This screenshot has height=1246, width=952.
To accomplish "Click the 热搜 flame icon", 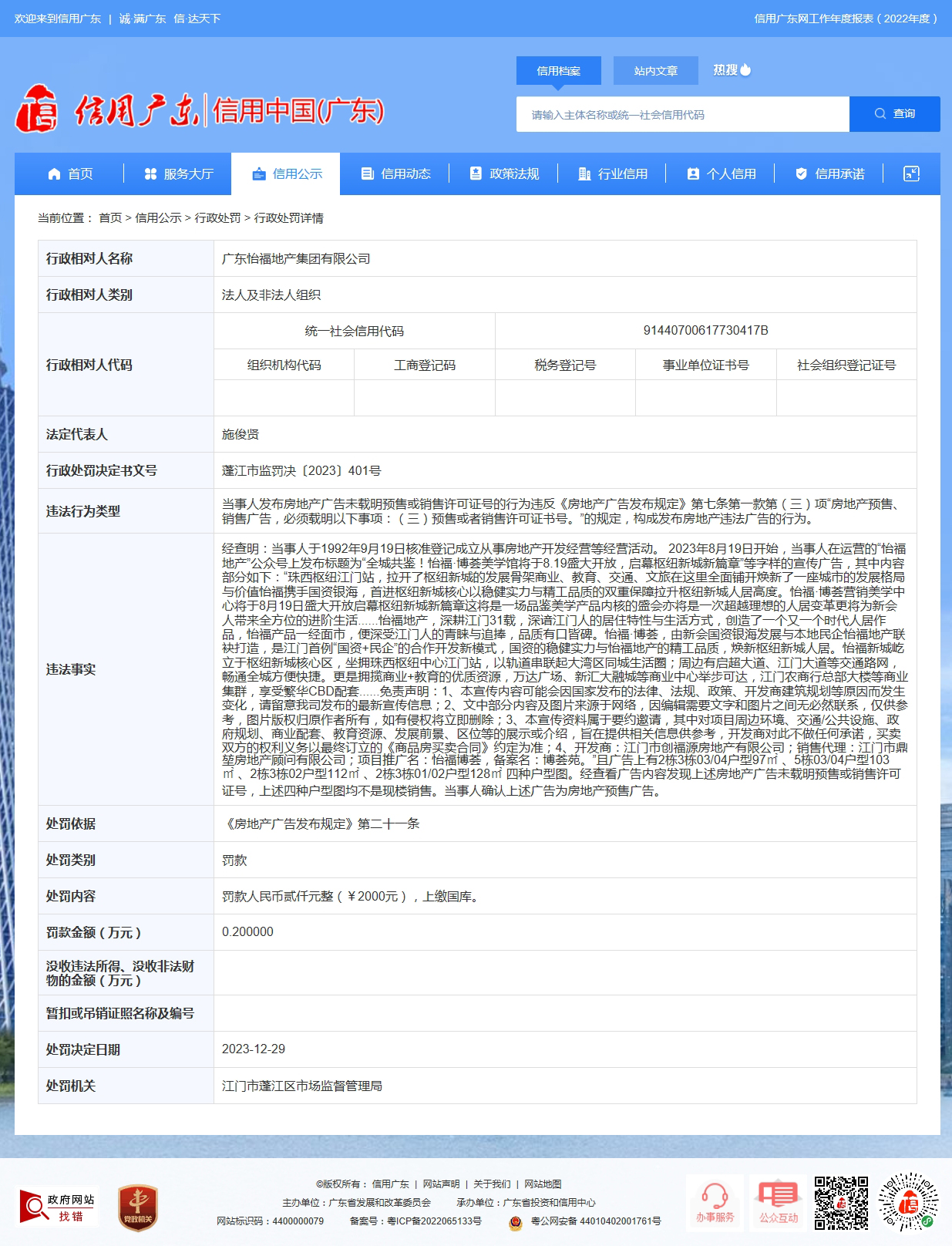I will [x=745, y=70].
